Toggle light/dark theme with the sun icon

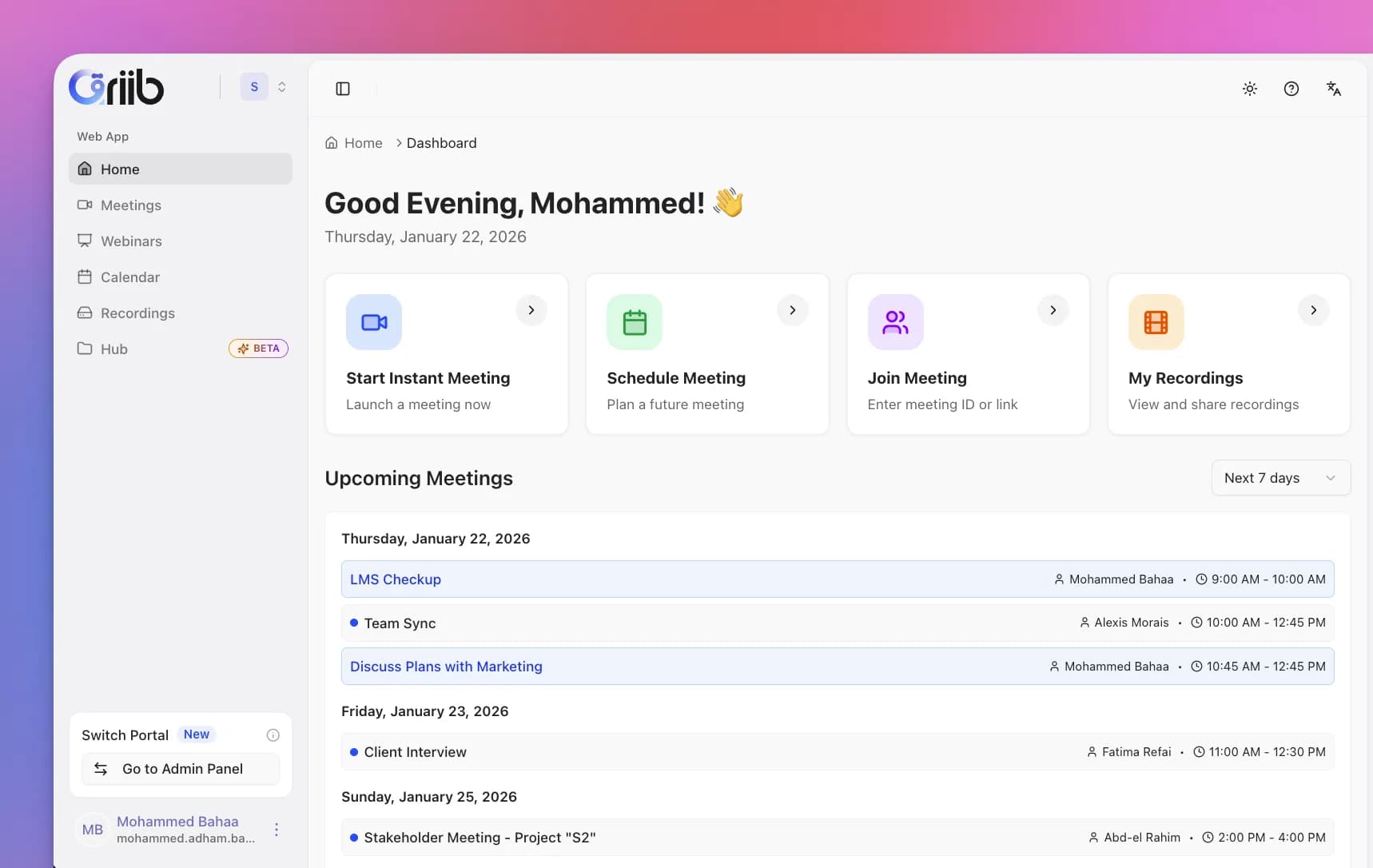click(x=1249, y=89)
